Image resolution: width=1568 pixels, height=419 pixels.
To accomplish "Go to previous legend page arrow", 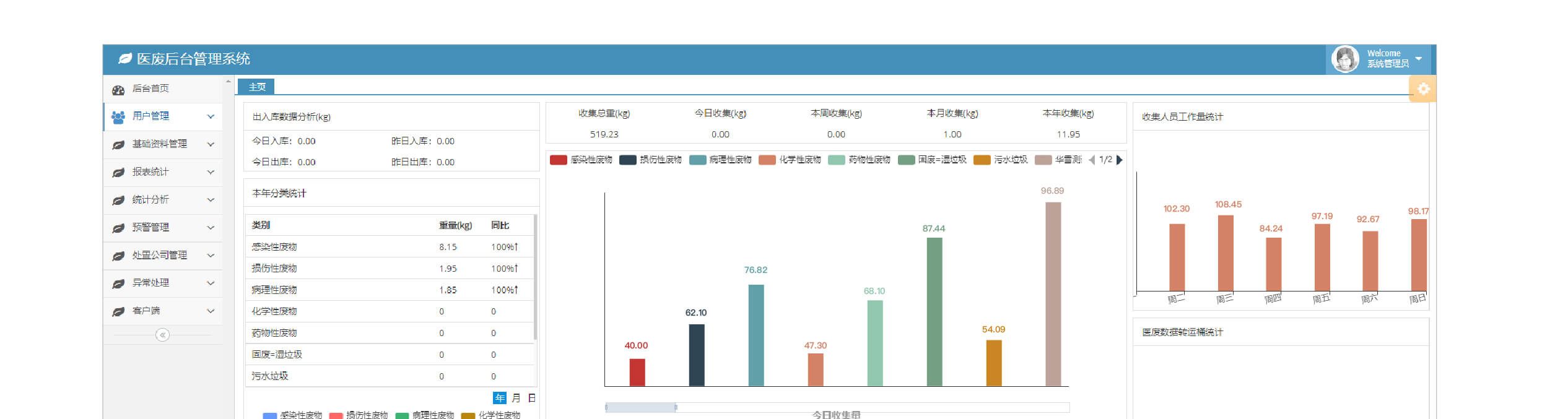I will point(1091,160).
